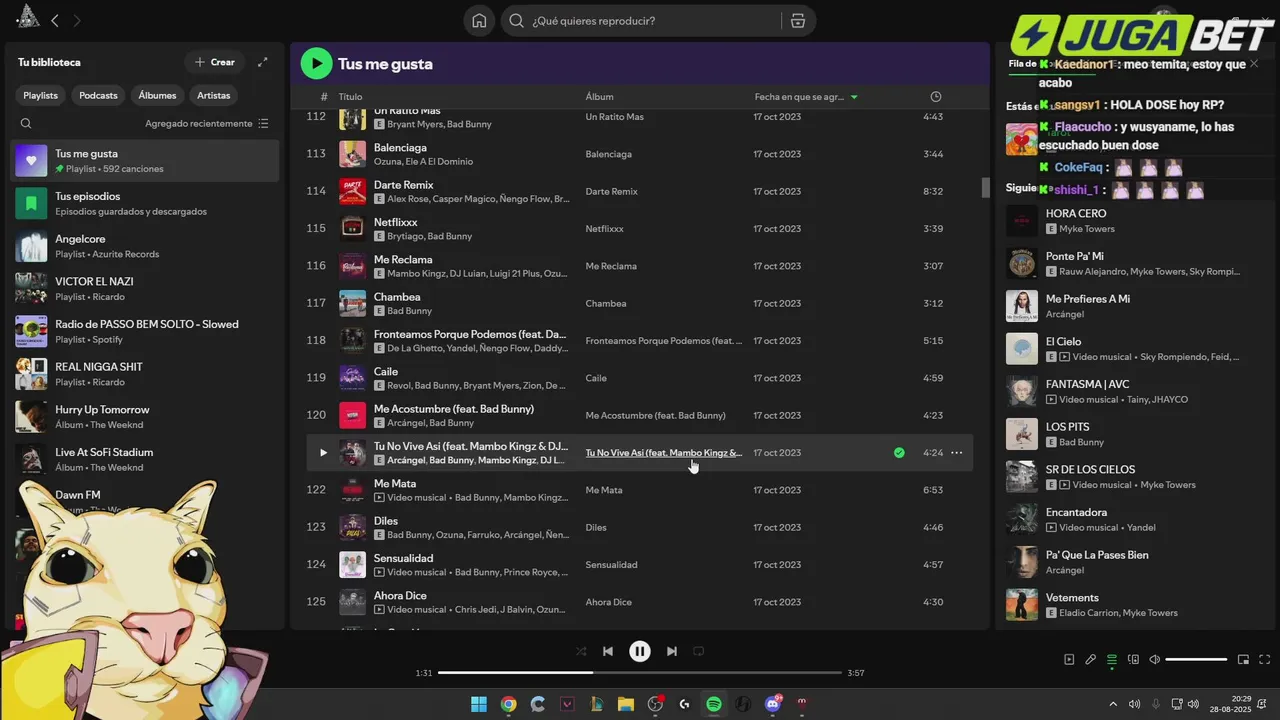Click El Cielo queue thumbnail
Screen dimensions: 1280x720
pyautogui.click(x=1022, y=348)
